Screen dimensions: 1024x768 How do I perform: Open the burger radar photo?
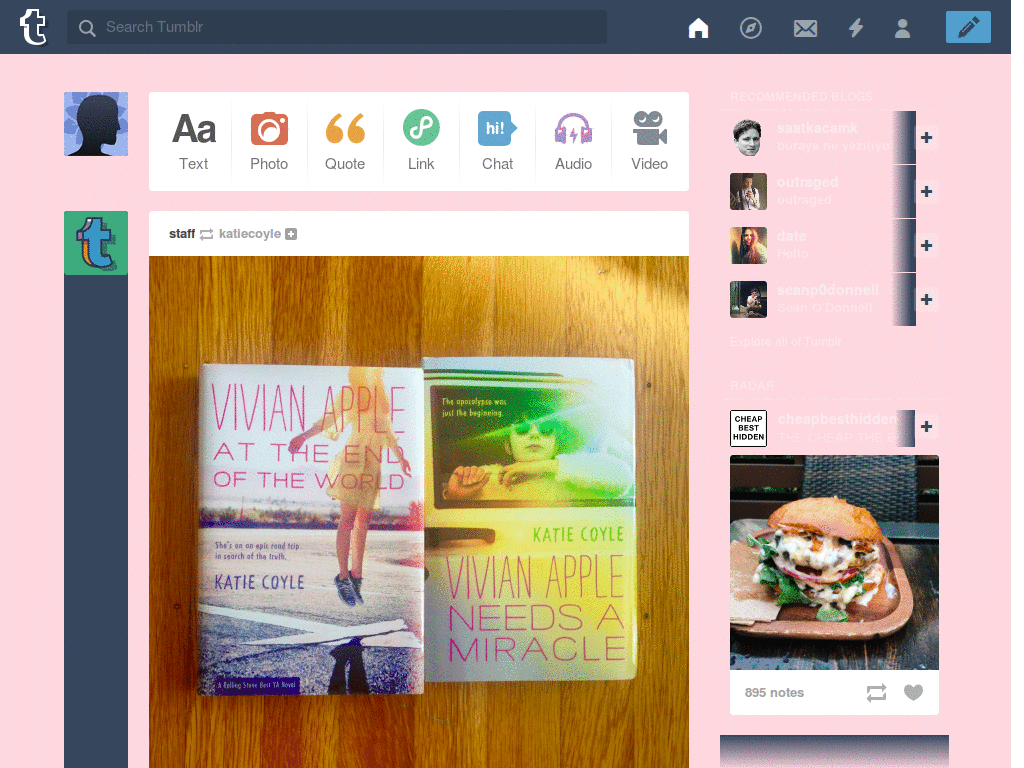834,562
